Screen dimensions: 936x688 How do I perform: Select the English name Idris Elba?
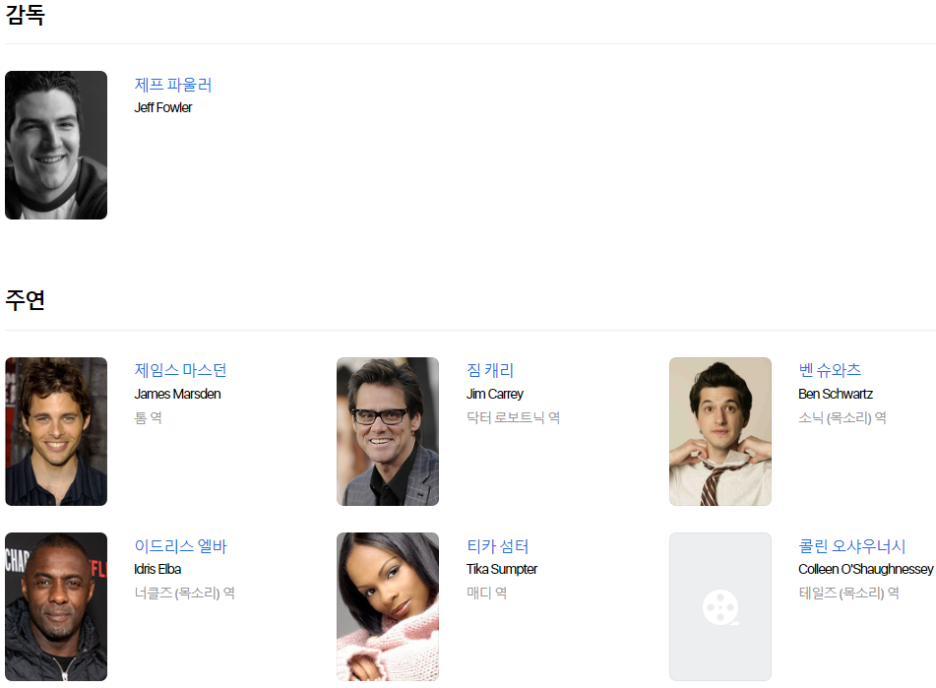[x=158, y=569]
